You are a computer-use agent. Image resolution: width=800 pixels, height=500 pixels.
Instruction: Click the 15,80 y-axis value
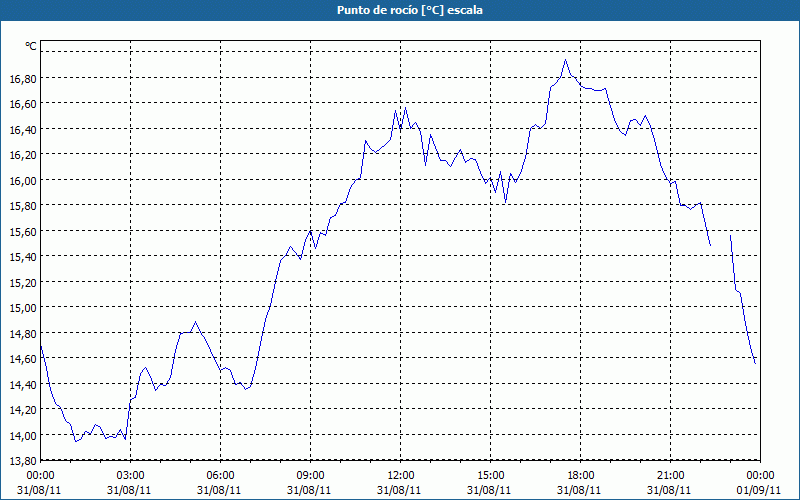(23, 206)
